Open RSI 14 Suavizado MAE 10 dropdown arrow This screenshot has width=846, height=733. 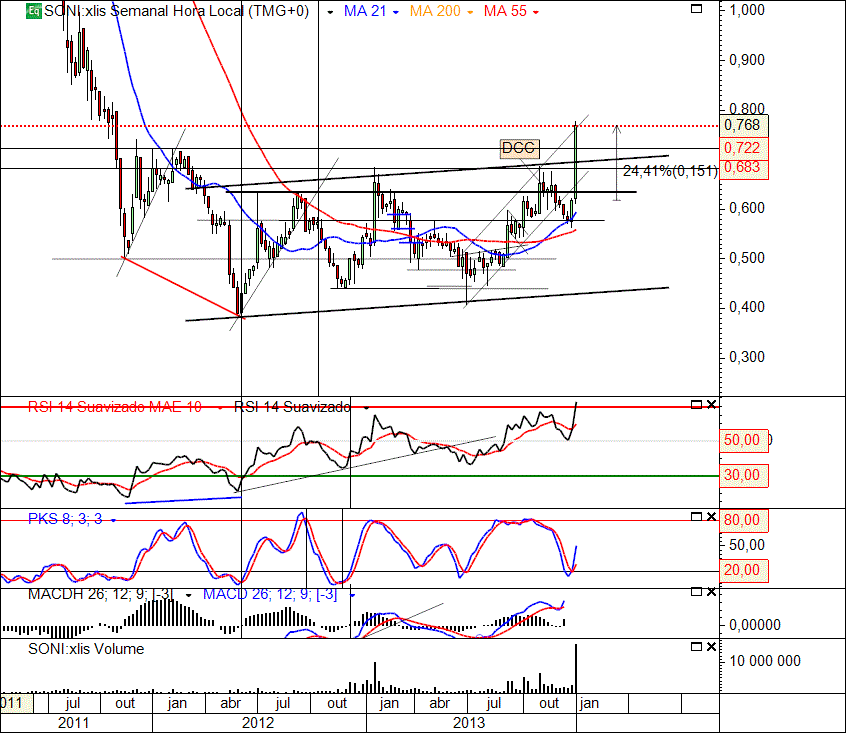220,408
